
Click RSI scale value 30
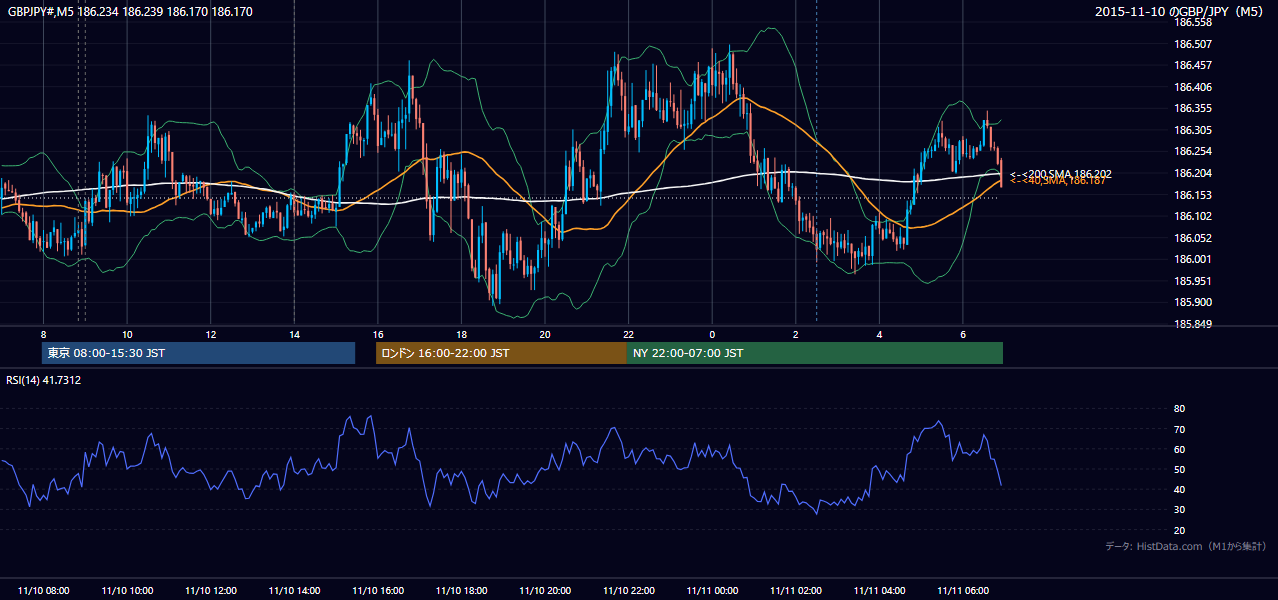(1179, 510)
